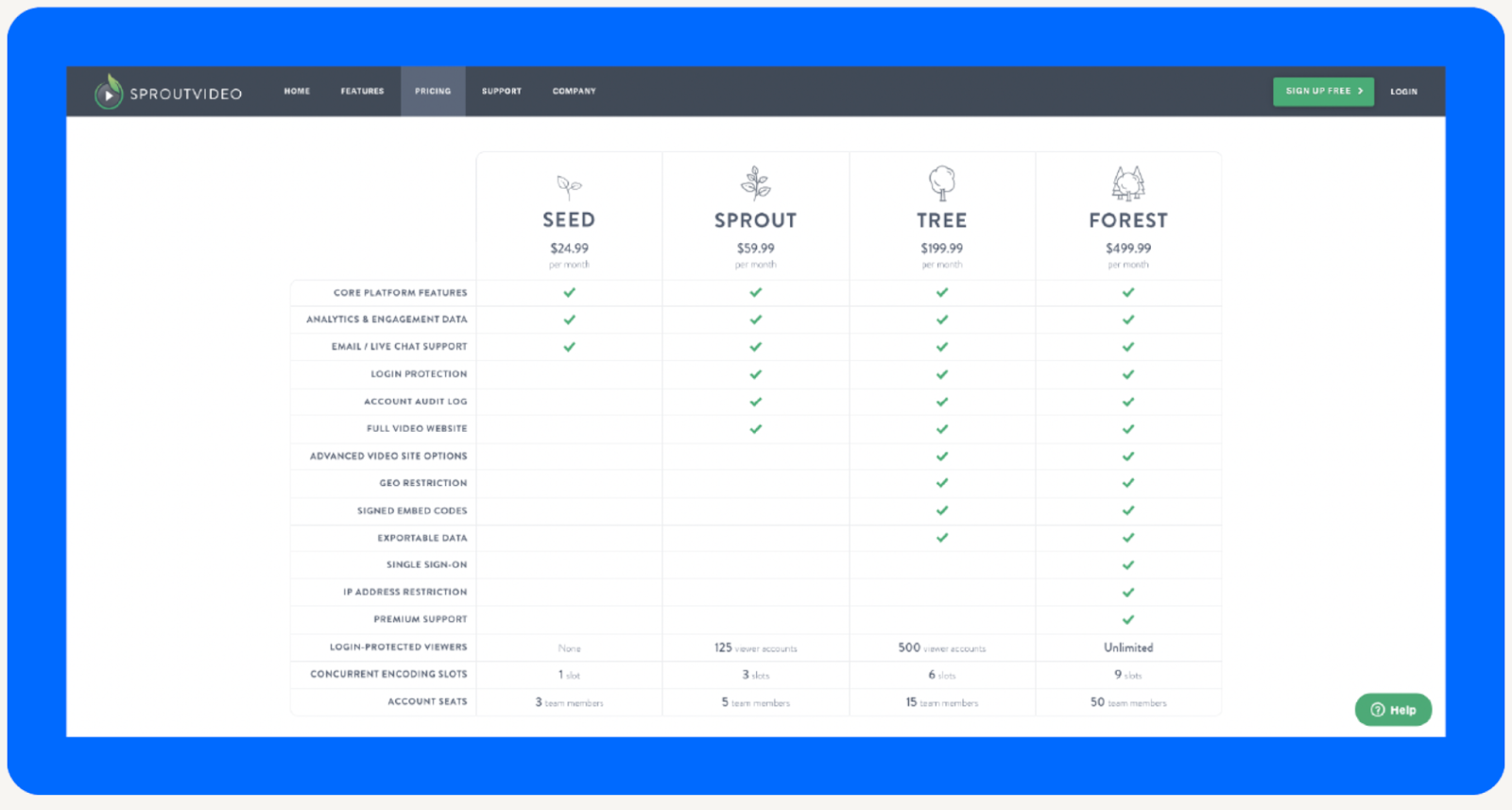Click the Account Seats row label

(427, 701)
